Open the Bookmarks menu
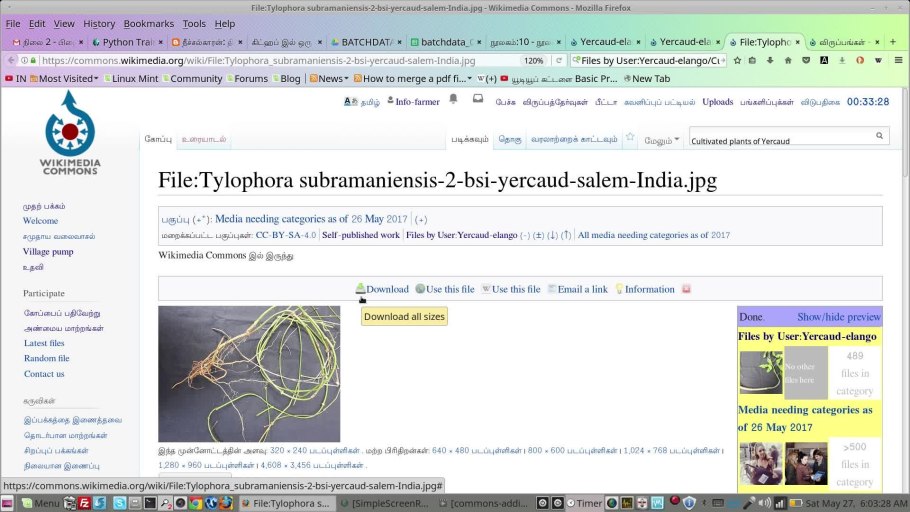Image resolution: width=910 pixels, height=512 pixels. click(148, 23)
